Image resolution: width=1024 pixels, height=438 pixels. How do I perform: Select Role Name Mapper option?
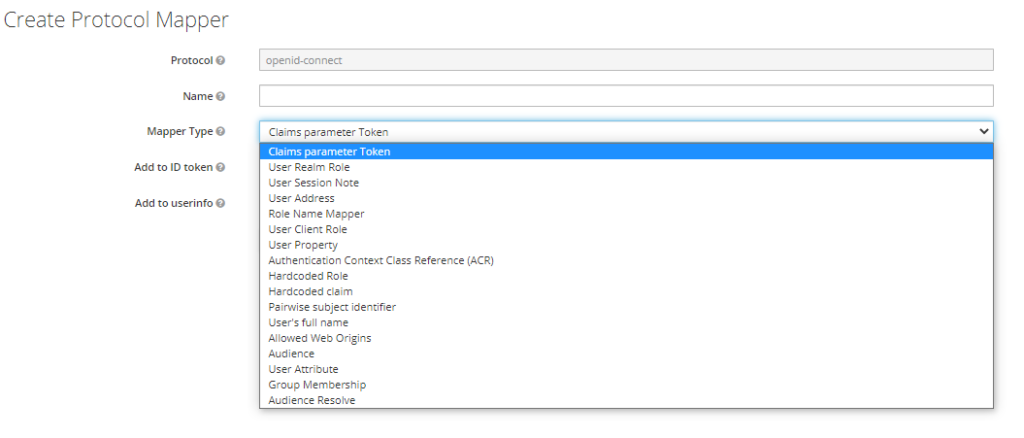pyautogui.click(x=316, y=214)
